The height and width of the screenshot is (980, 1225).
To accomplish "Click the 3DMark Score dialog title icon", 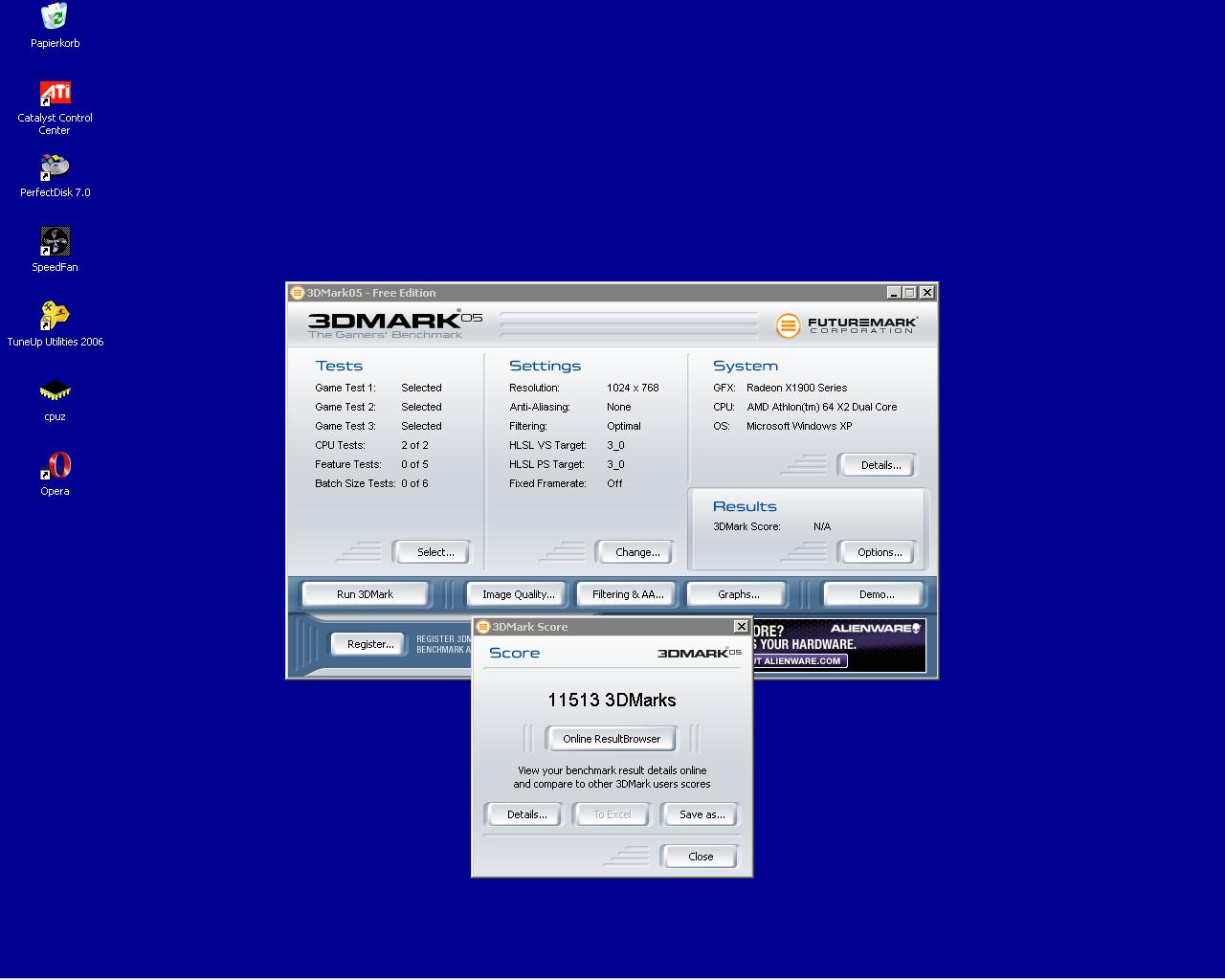I will [483, 627].
